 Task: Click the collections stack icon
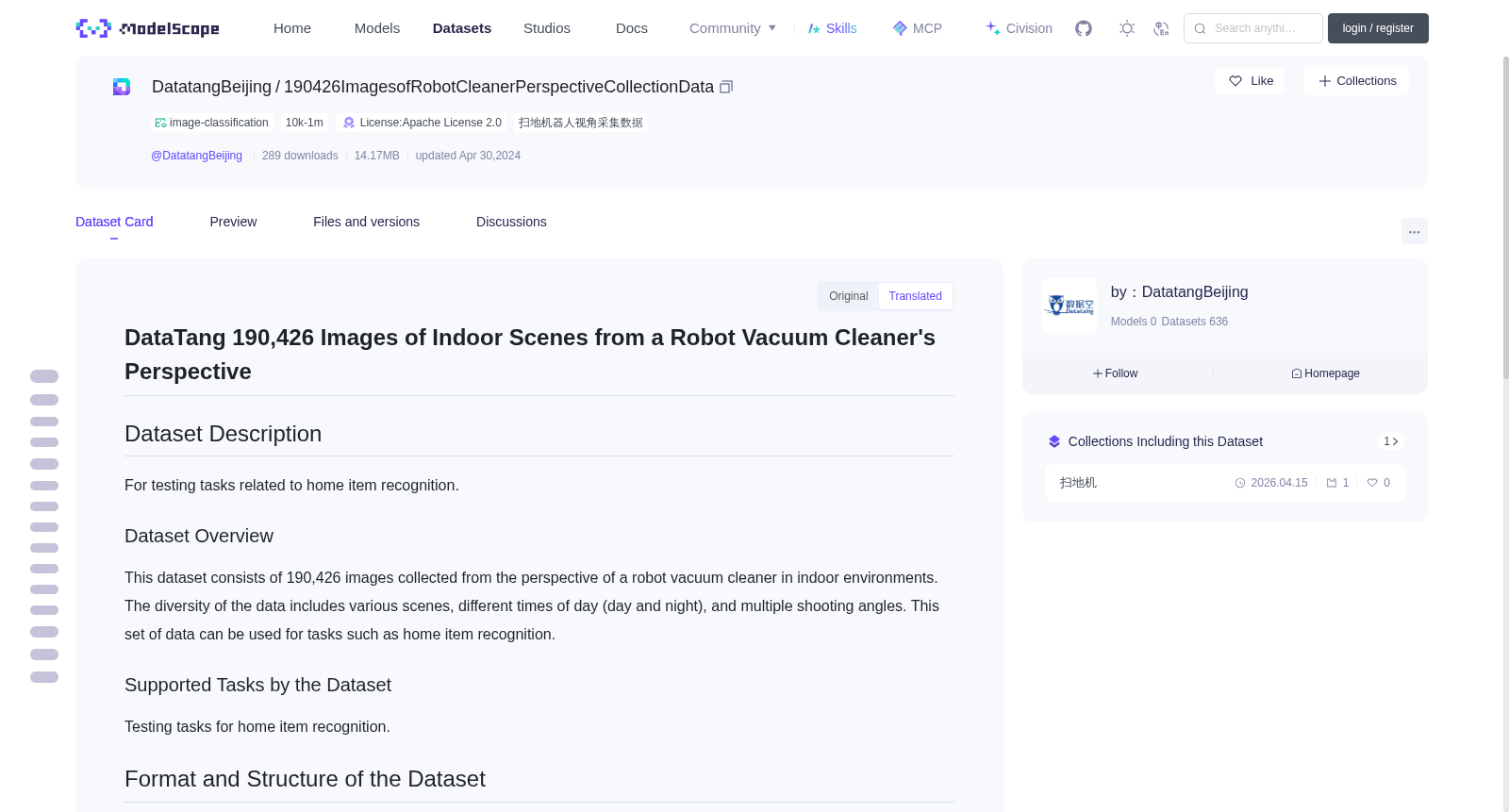(x=1054, y=441)
